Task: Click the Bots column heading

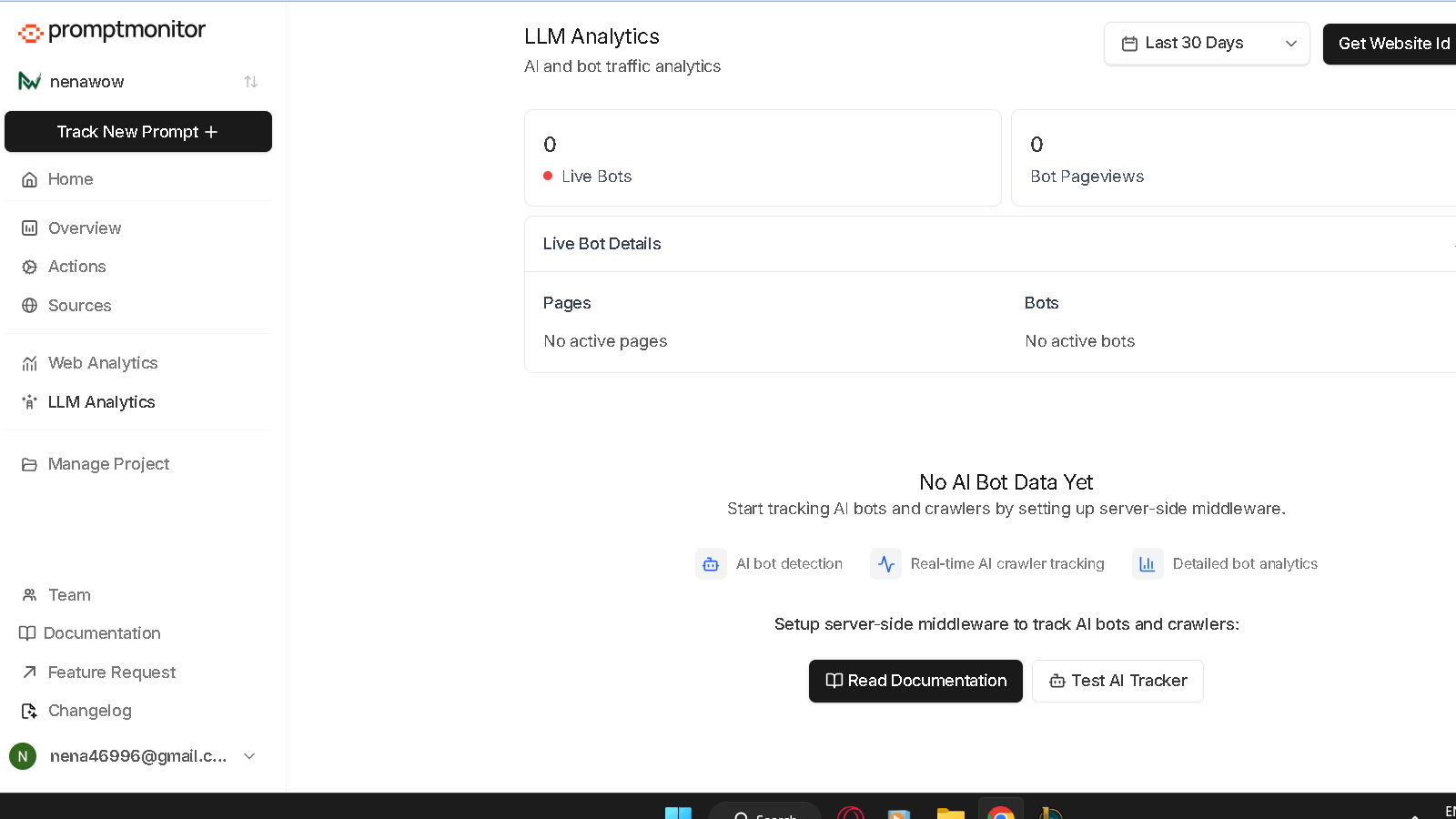Action: 1041,303
